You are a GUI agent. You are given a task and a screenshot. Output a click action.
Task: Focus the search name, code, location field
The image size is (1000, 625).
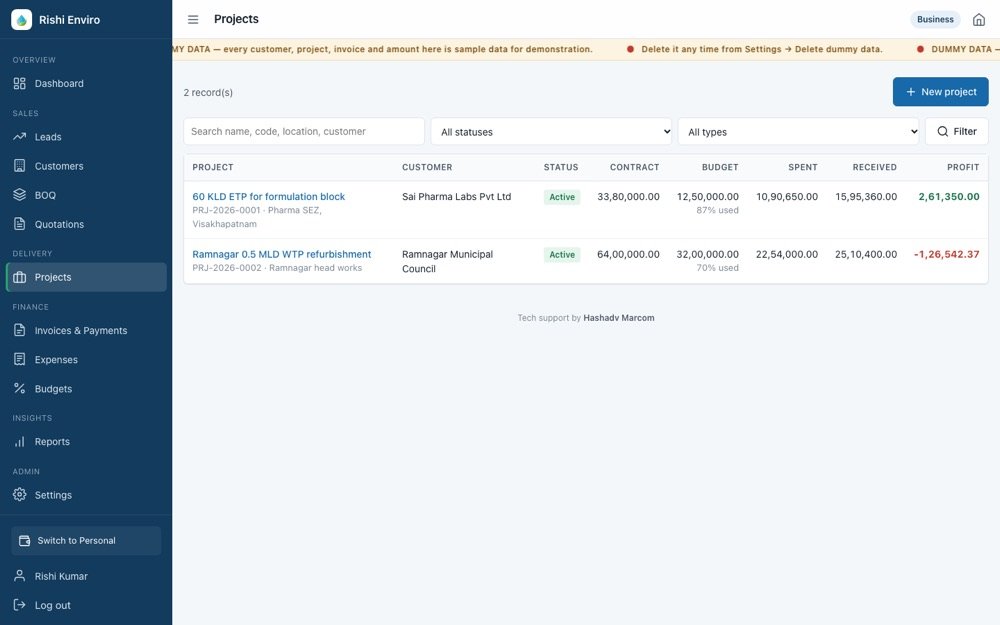coord(304,131)
